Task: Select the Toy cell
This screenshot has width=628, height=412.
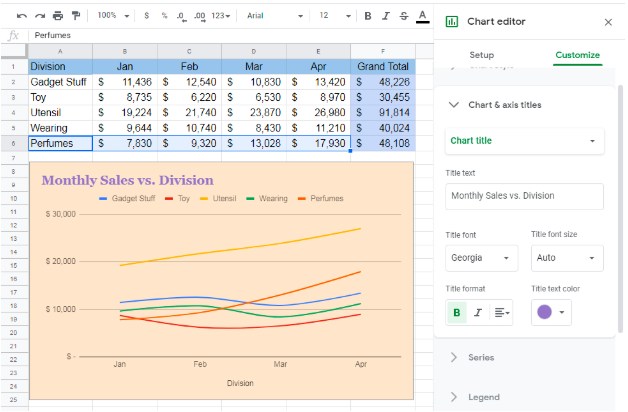Action: pos(60,97)
